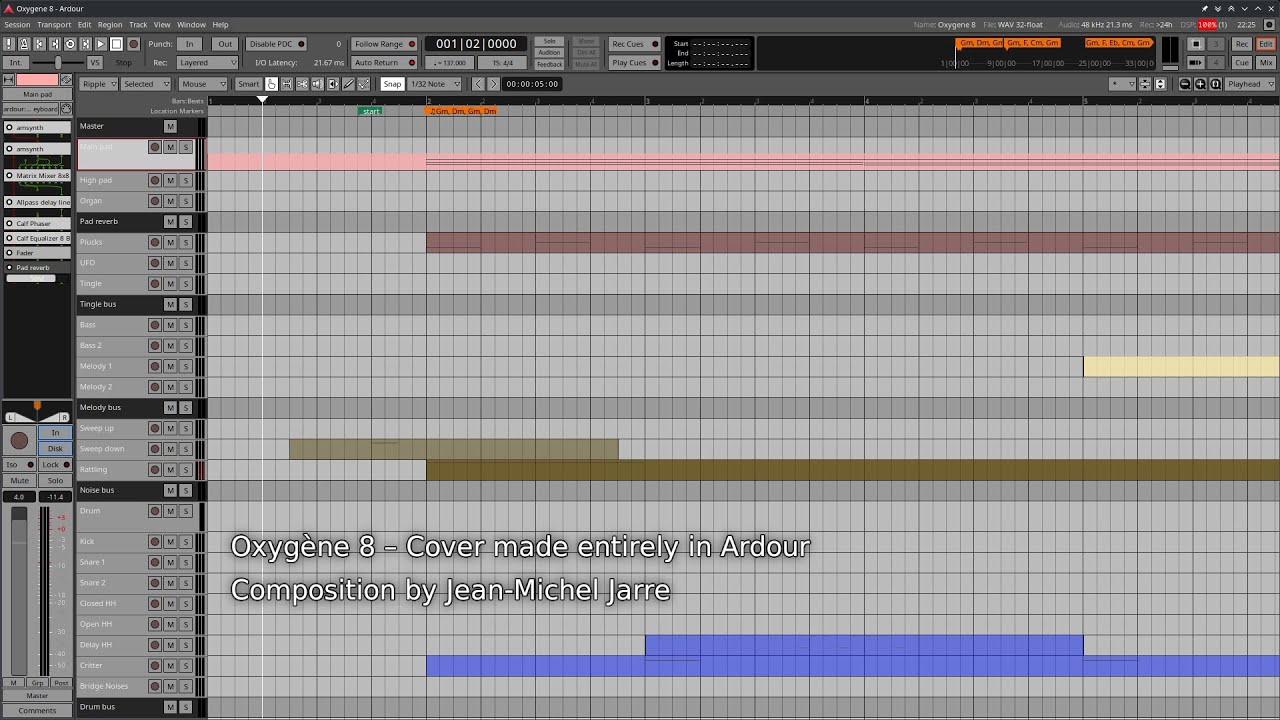Open the Track menu

(x=138, y=24)
